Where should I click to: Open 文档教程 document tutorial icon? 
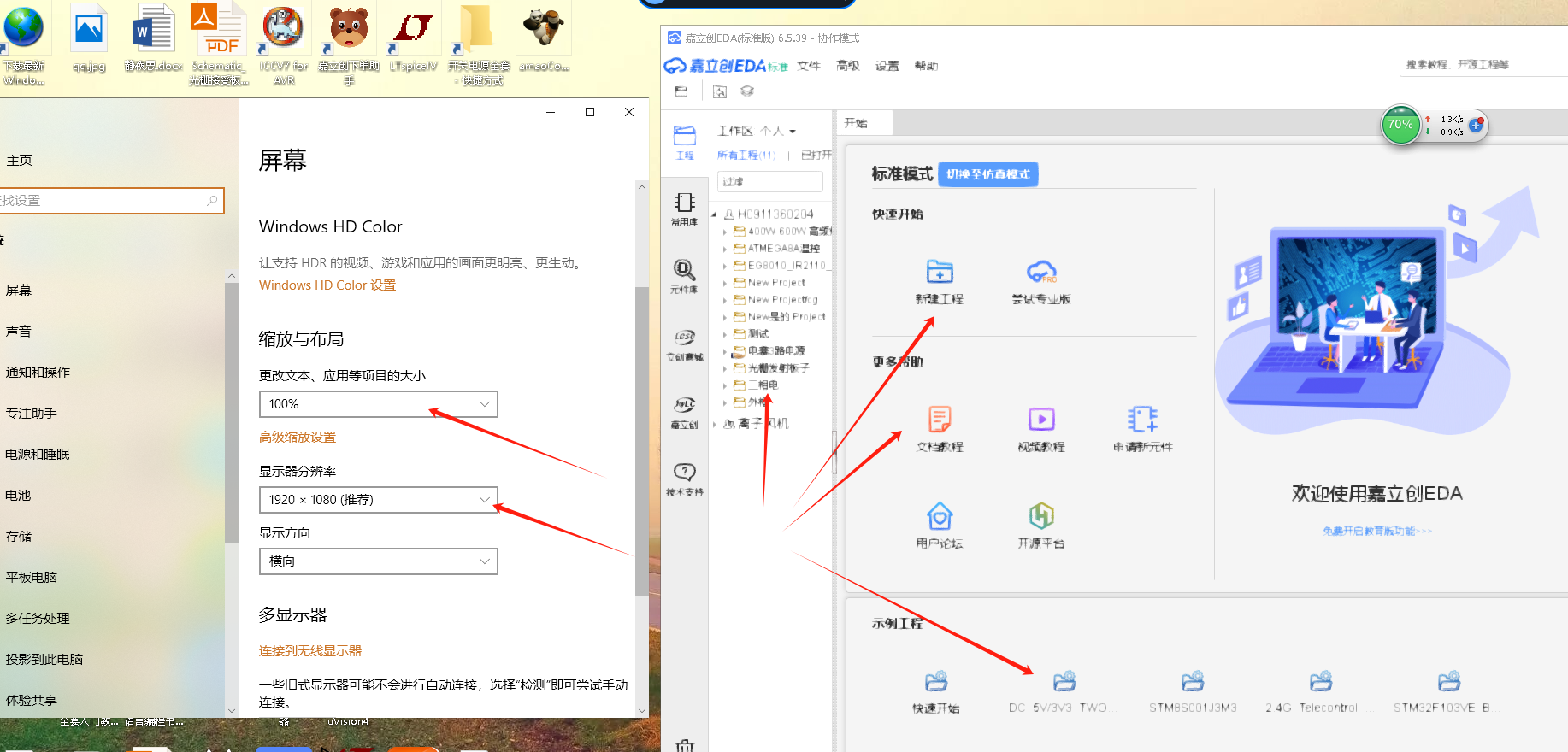coord(940,420)
